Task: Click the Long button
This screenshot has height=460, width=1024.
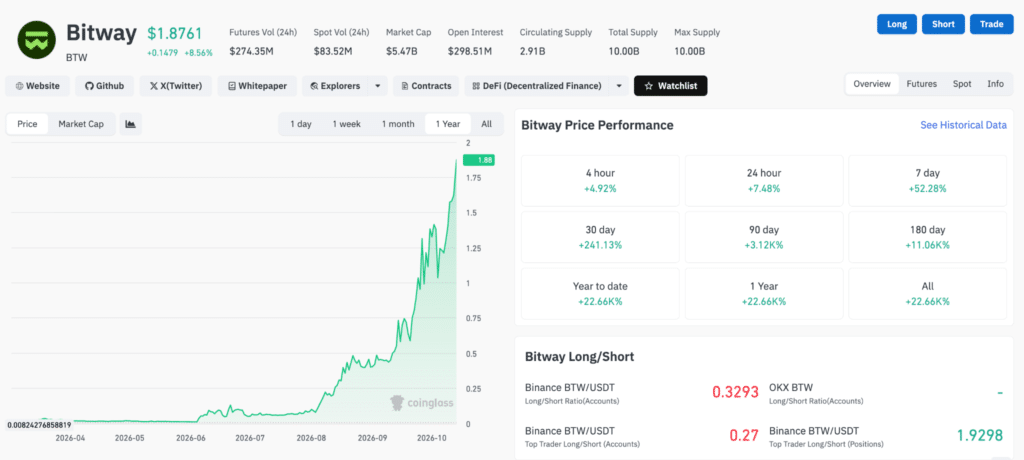Action: tap(897, 24)
